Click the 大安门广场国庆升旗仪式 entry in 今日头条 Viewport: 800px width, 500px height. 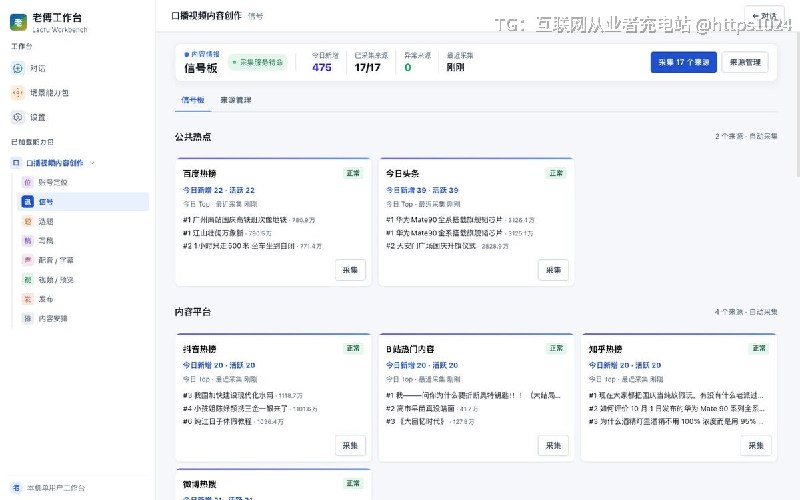447,246
